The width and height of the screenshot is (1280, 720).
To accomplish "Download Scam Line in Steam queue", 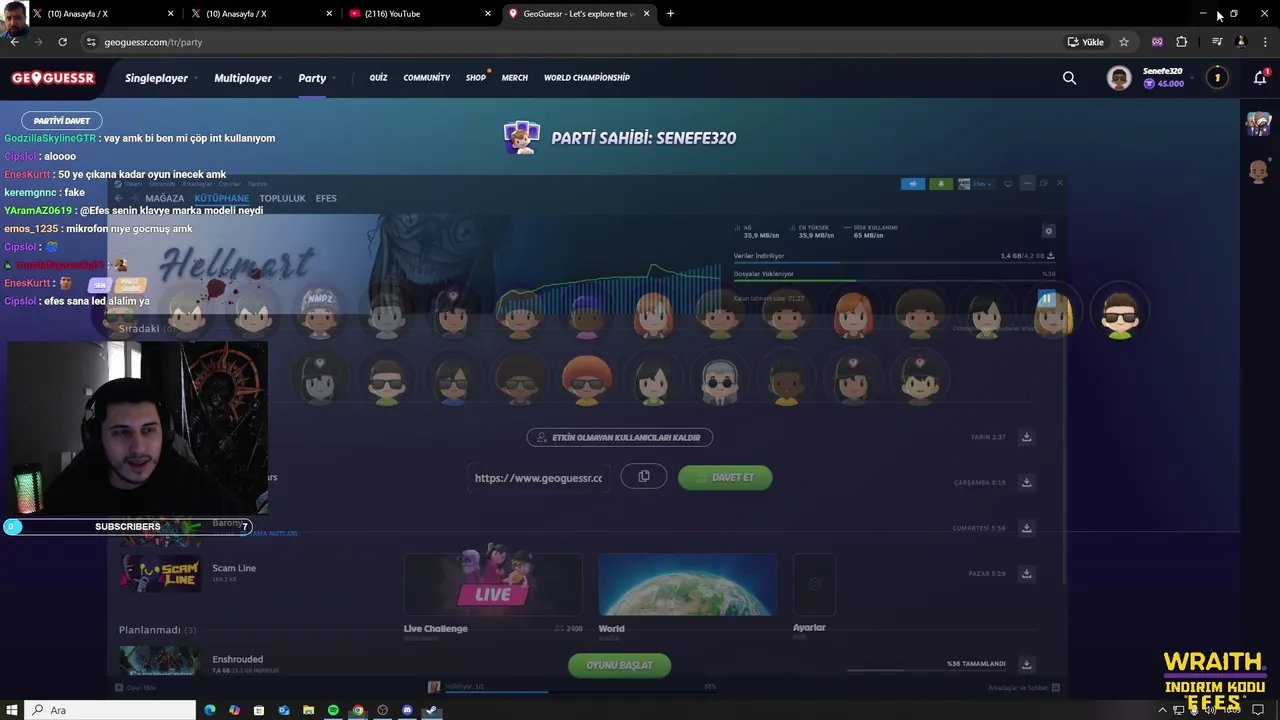I will pyautogui.click(x=1026, y=574).
